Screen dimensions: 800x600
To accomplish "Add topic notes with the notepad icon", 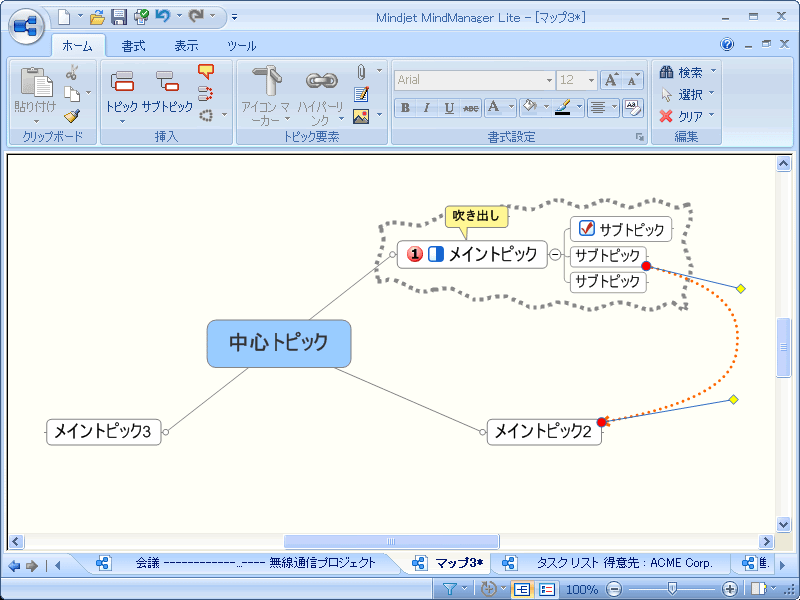I will 361,94.
